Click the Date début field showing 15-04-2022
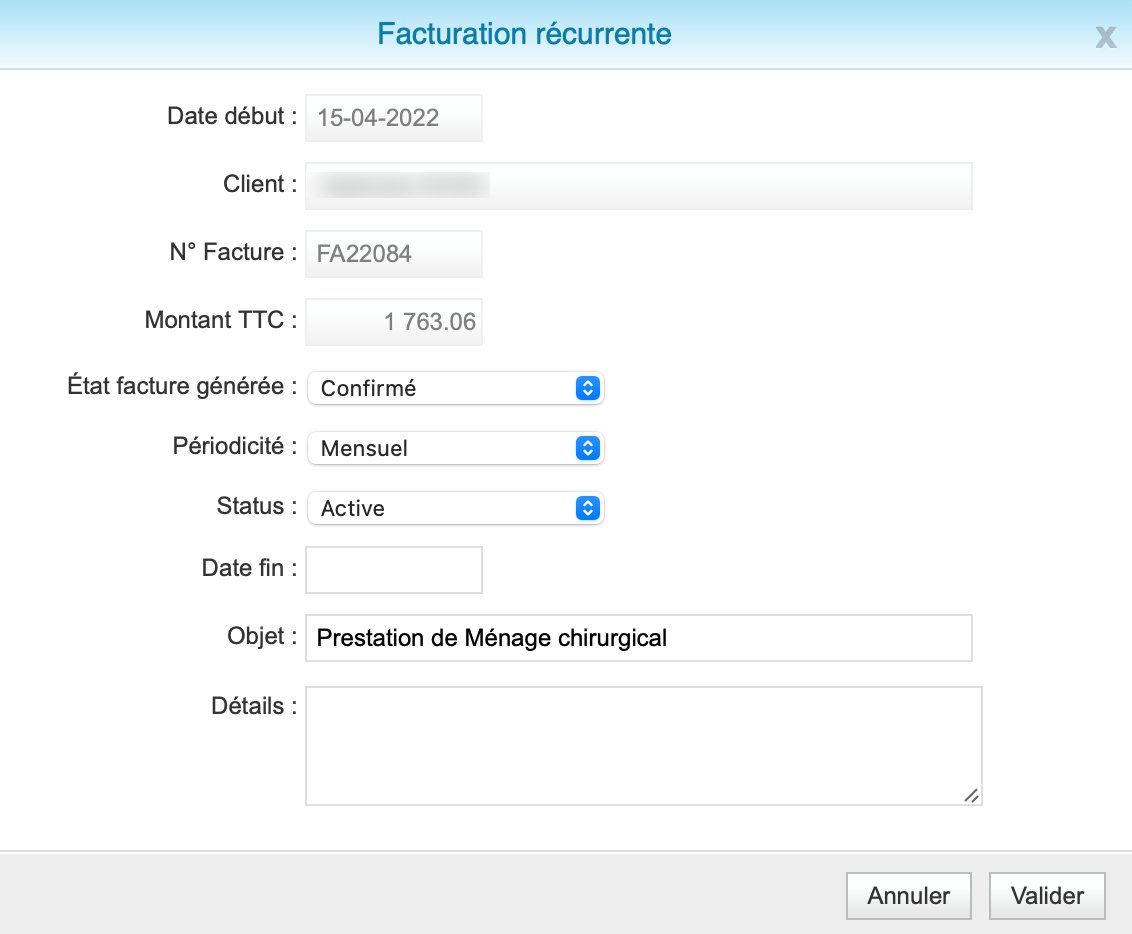The height and width of the screenshot is (934, 1132). [x=393, y=118]
